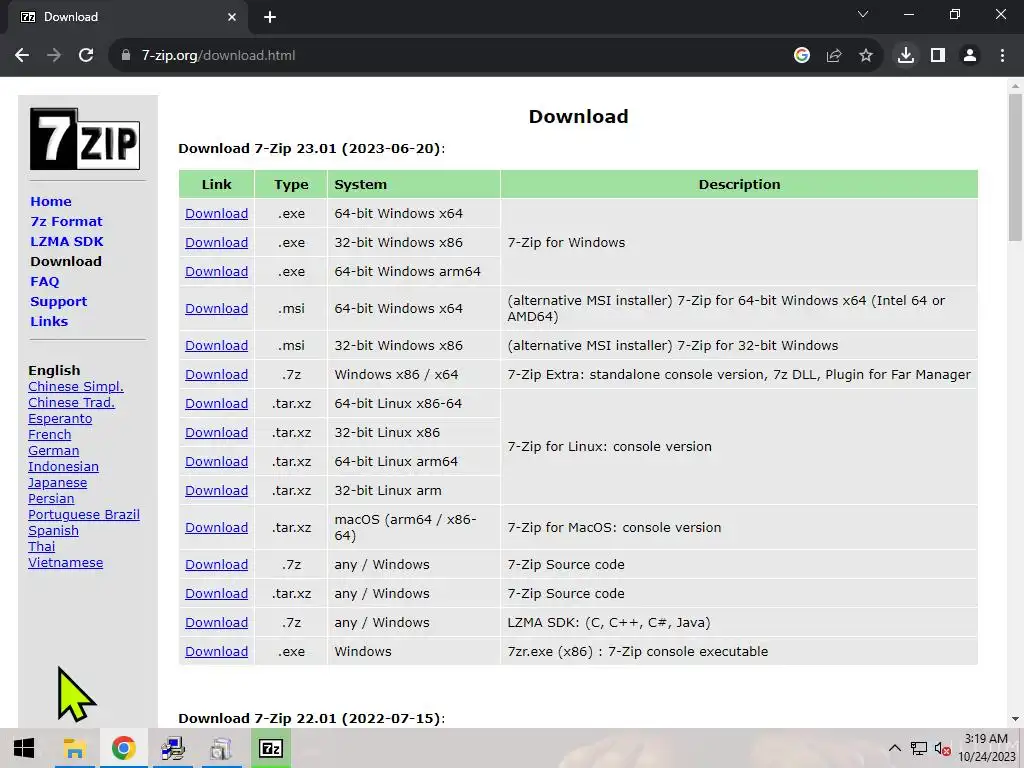The image size is (1024, 768).
Task: Open 7z Format sidebar link
Action: tap(67, 221)
